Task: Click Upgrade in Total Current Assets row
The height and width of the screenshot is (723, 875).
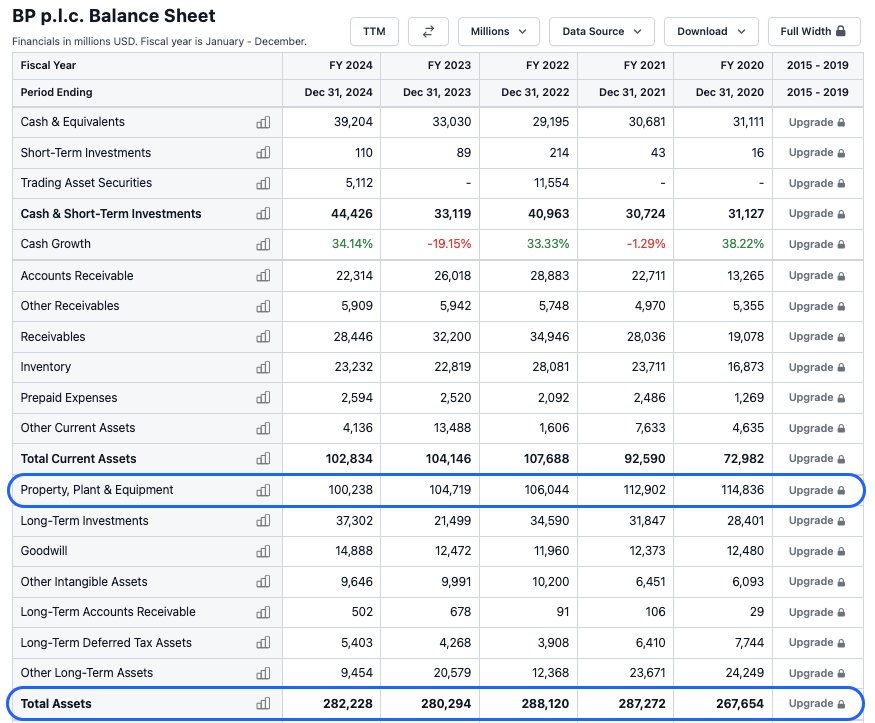Action: [x=817, y=459]
